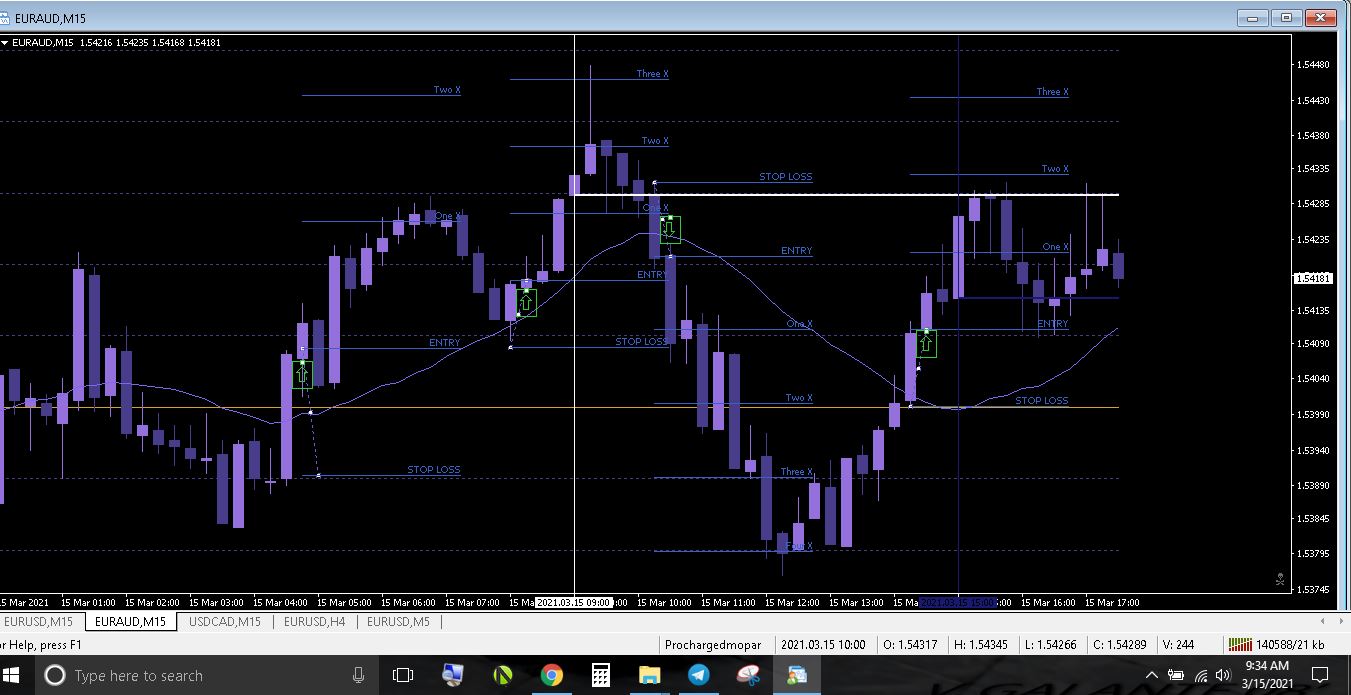The width and height of the screenshot is (1351, 695).
Task: Open the notifications action center
Action: [1320, 675]
